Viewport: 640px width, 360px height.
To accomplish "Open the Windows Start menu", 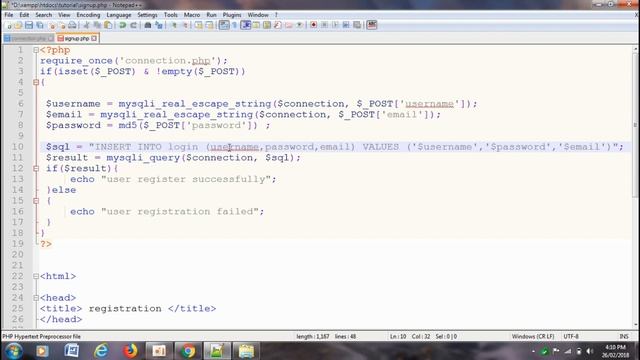I will [13, 351].
